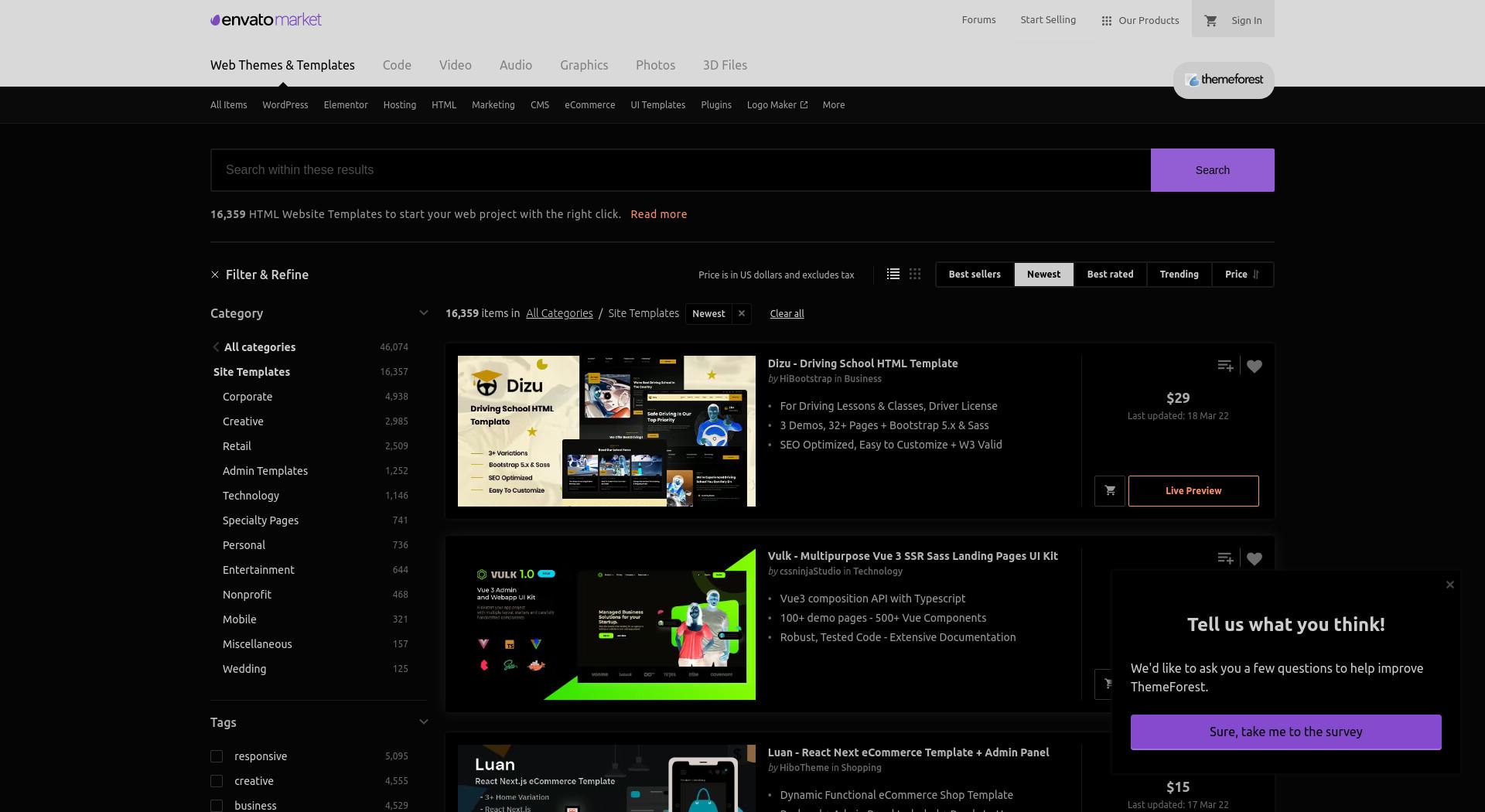Open Live Preview for Dizu template
The image size is (1485, 812).
(x=1193, y=490)
